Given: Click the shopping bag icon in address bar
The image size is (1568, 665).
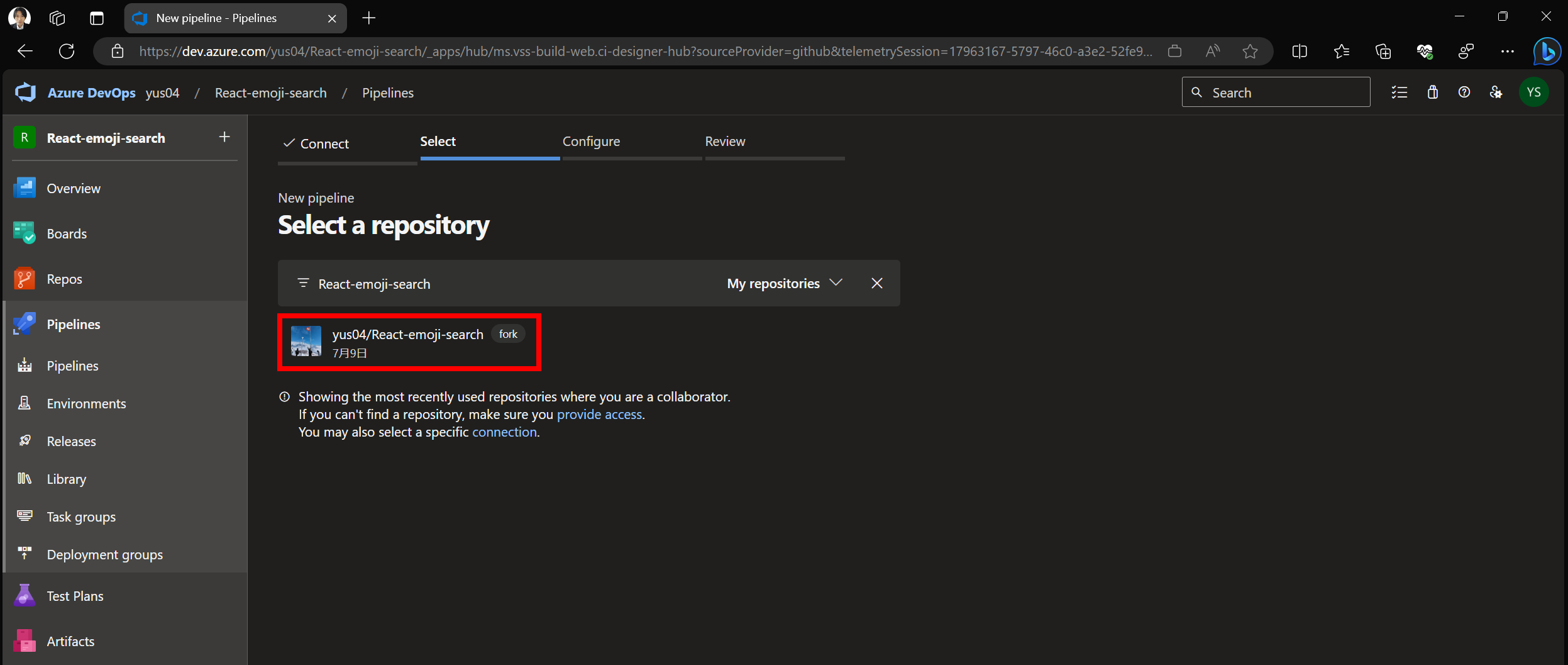Looking at the screenshot, I should [x=1174, y=52].
